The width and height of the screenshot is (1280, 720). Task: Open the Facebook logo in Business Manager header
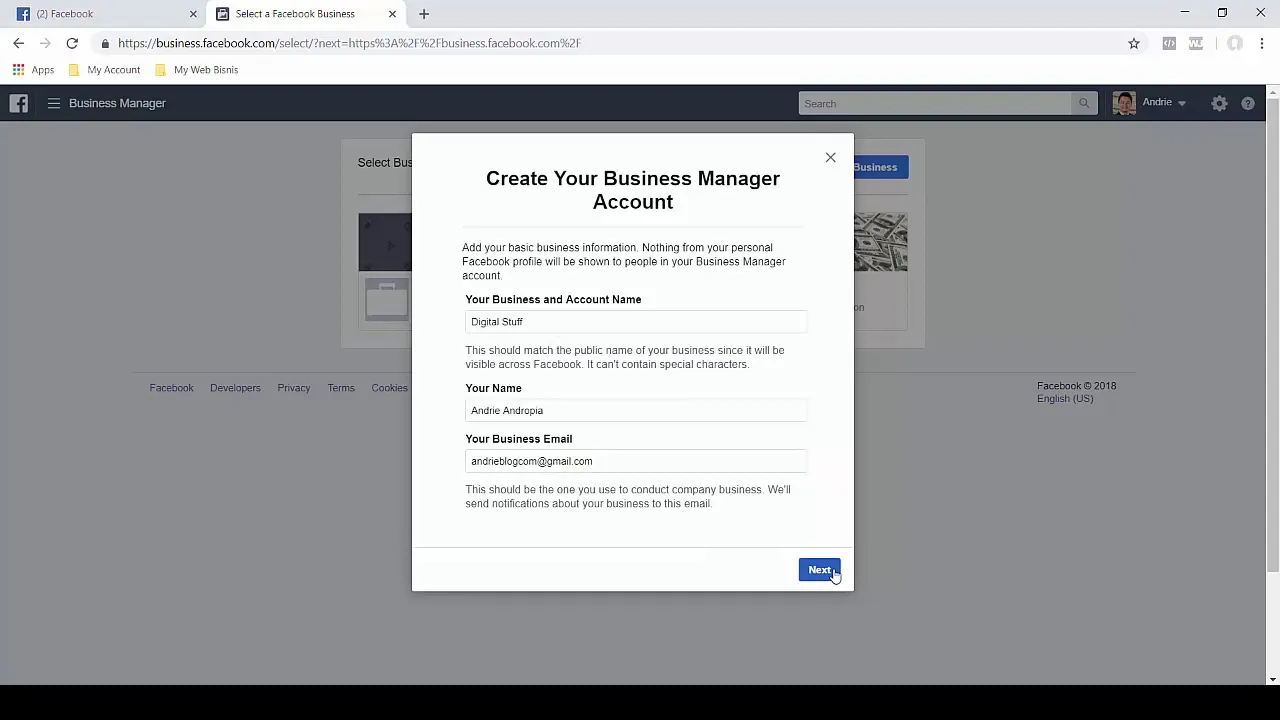[19, 103]
